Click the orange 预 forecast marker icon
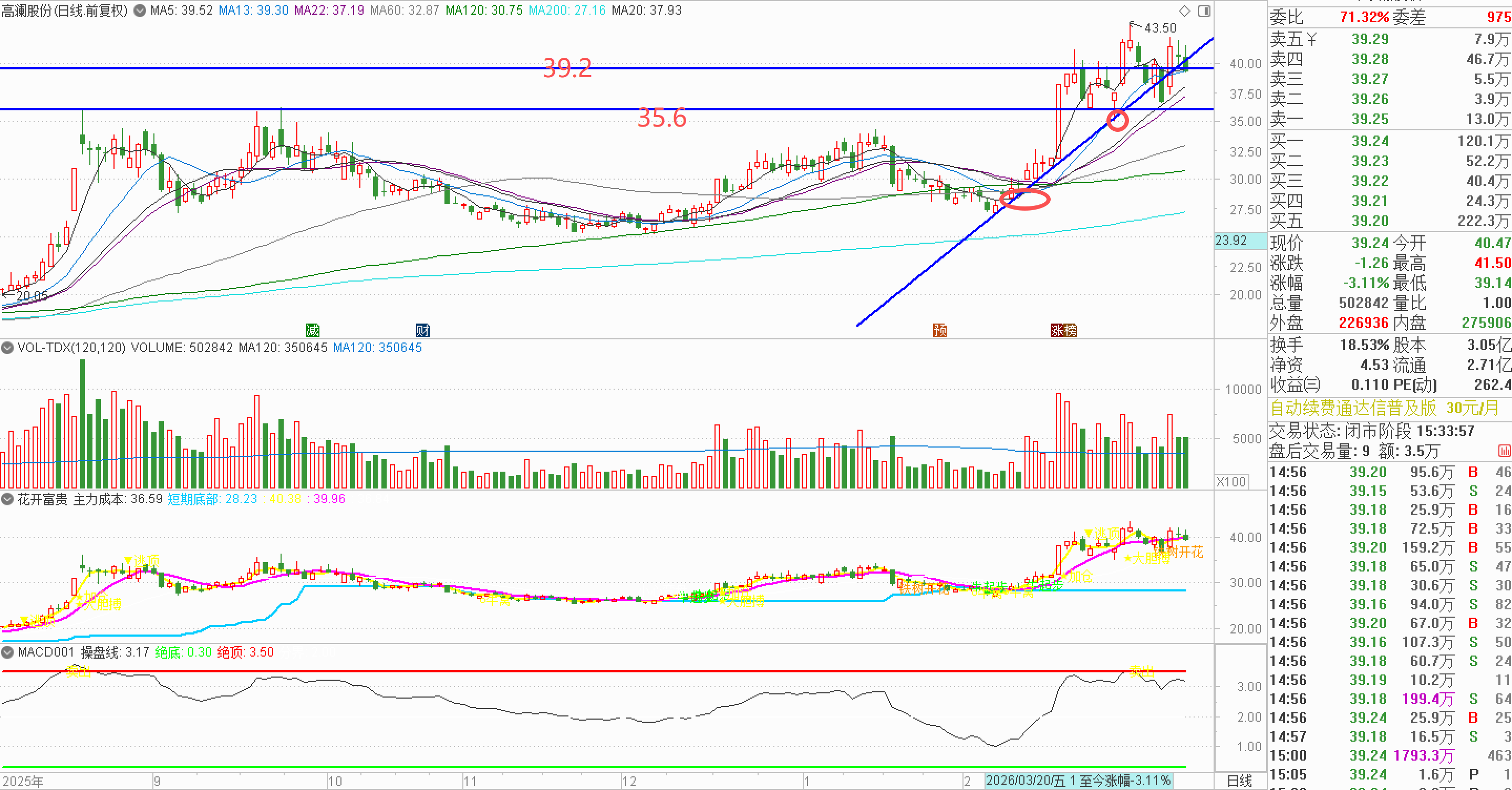1512x790 pixels. [x=940, y=330]
